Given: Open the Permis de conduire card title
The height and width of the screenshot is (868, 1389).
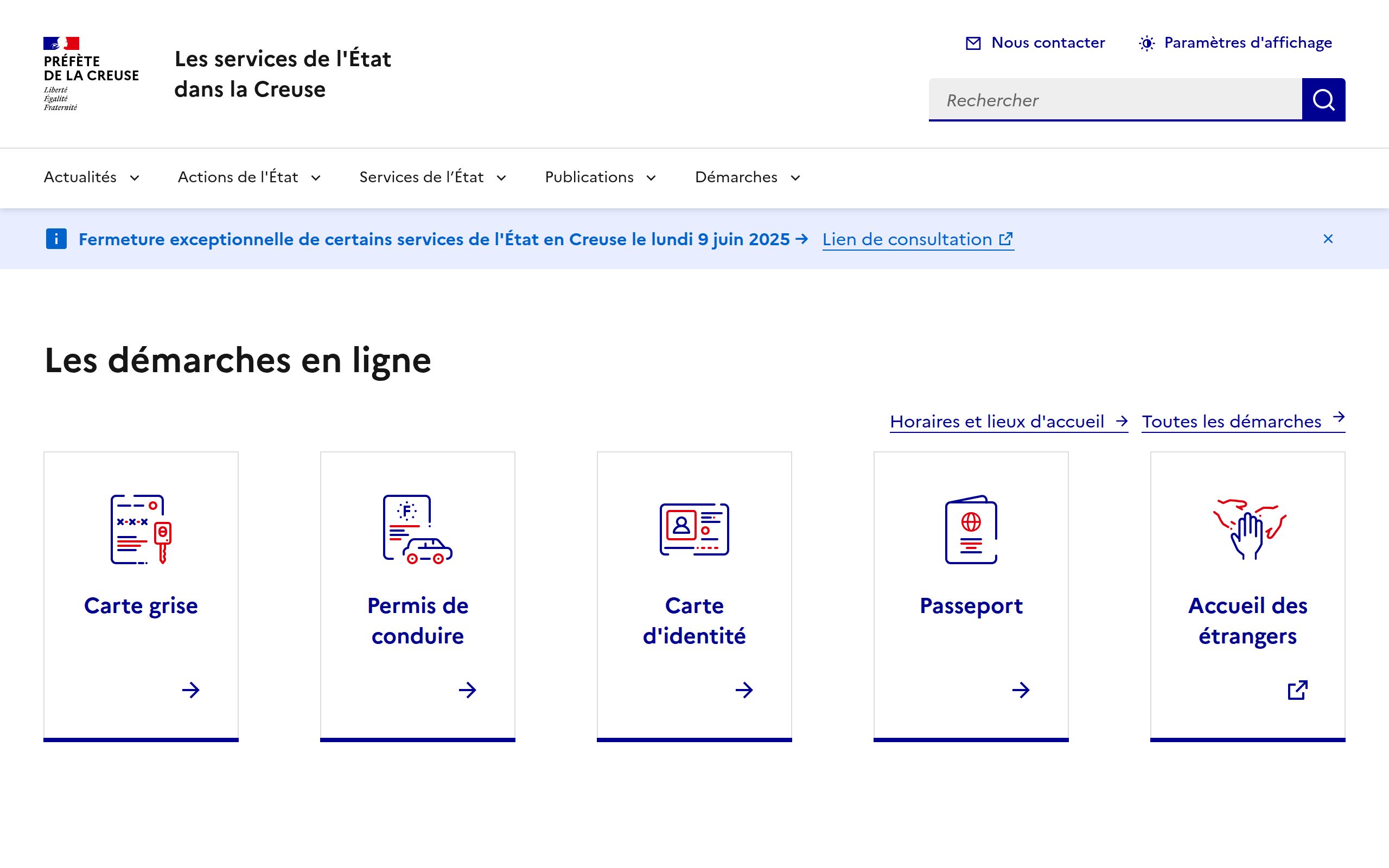Looking at the screenshot, I should [x=417, y=621].
